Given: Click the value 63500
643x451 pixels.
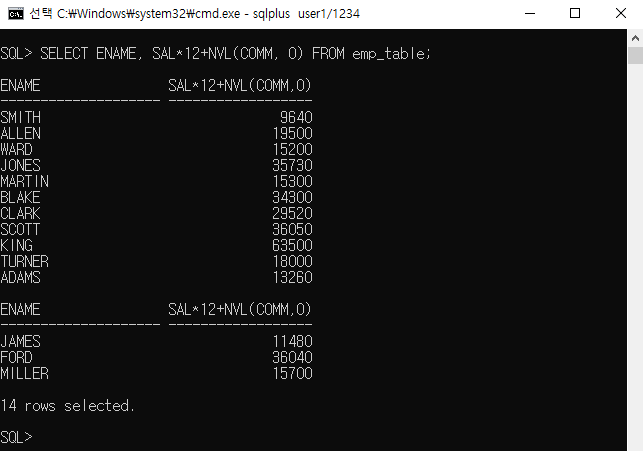Looking at the screenshot, I should [x=292, y=246].
